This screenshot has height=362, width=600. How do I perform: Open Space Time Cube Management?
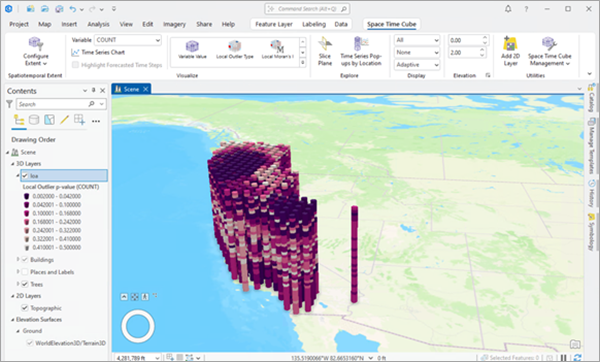(x=549, y=51)
